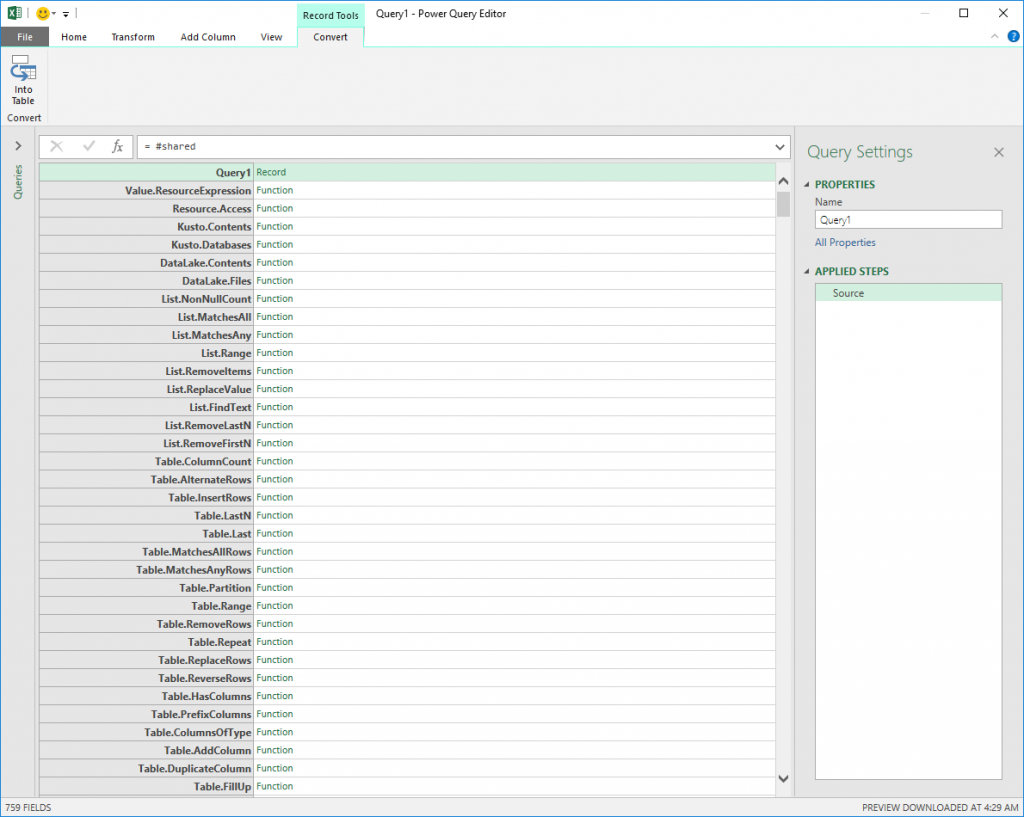Viewport: 1024px width, 817px height.
Task: Collapse the PROPERTIES section
Action: [x=808, y=185]
